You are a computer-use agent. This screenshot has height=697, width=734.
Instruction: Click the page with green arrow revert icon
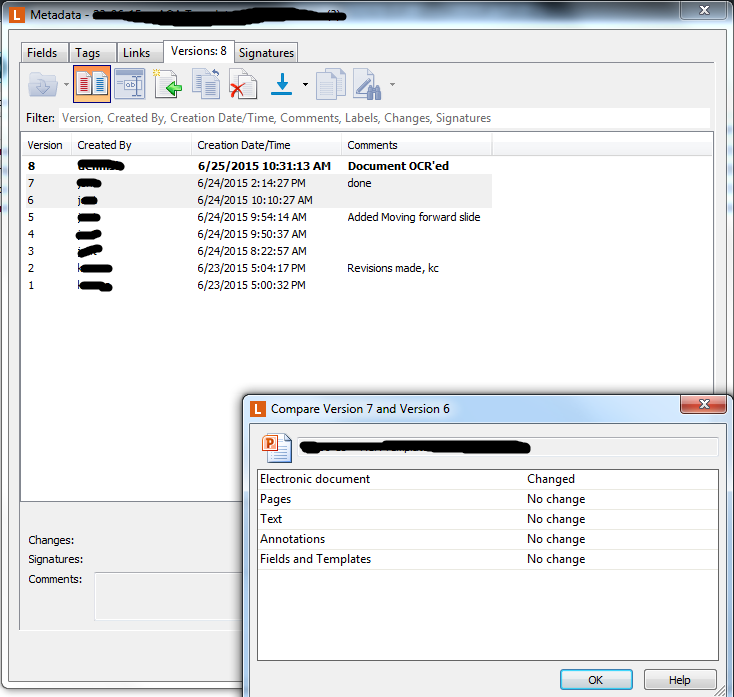tap(168, 84)
